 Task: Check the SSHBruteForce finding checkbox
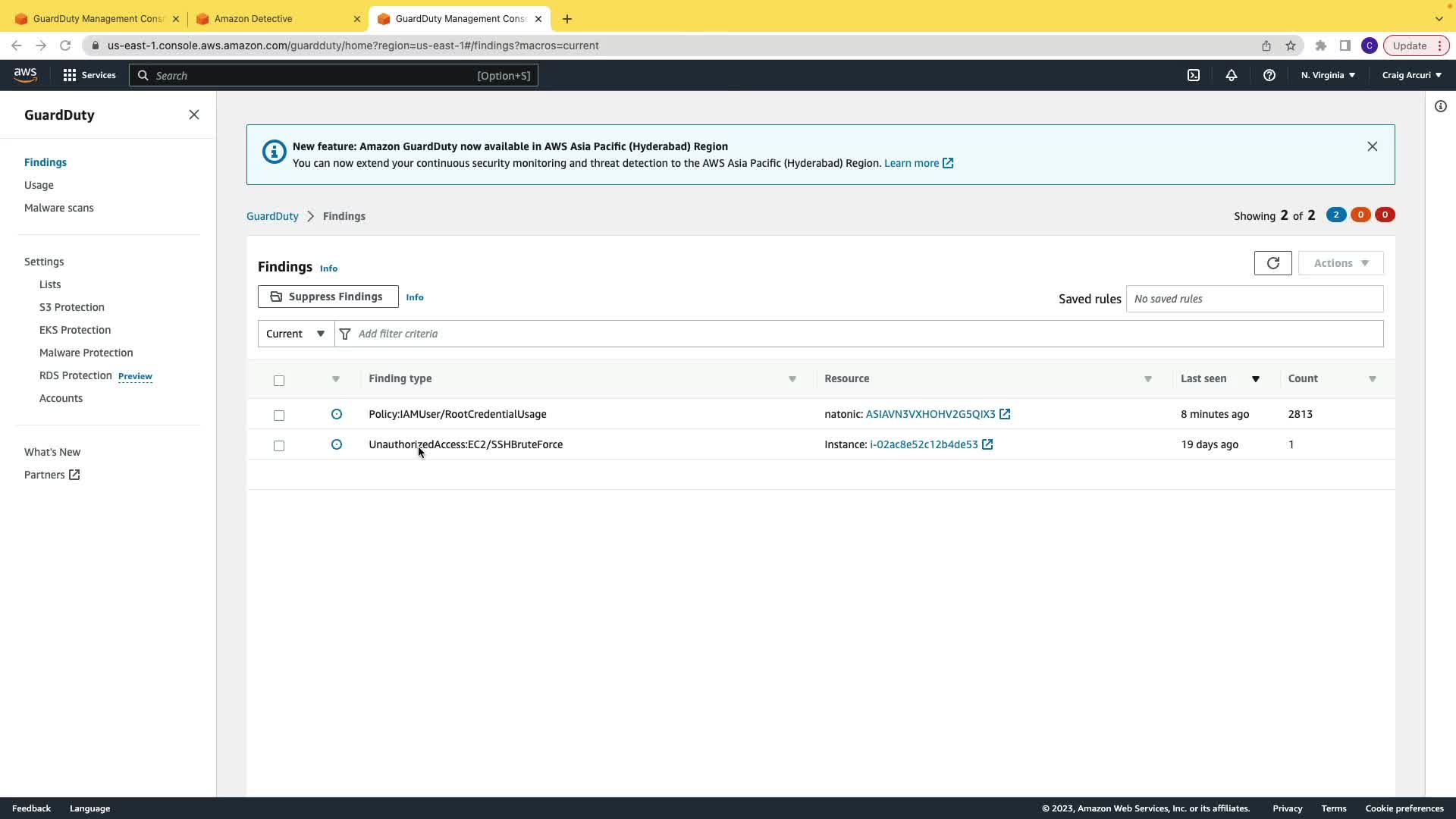(279, 445)
